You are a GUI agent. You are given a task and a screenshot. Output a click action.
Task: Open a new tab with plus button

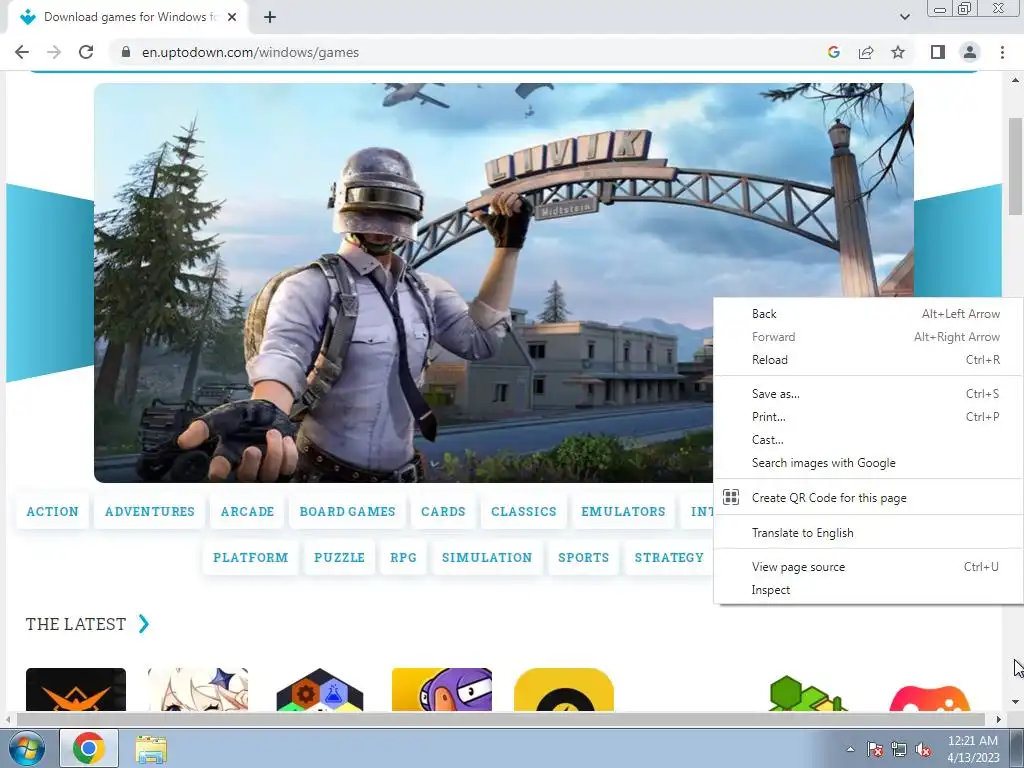[270, 17]
